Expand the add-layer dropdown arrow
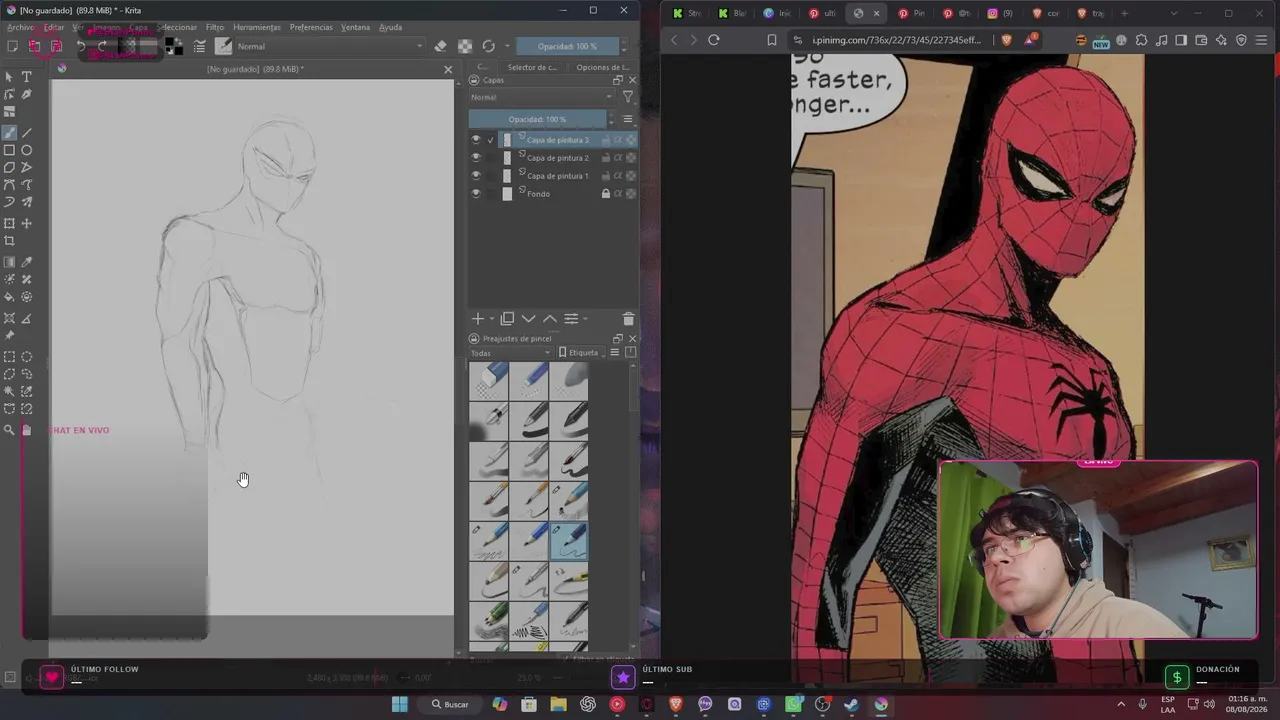This screenshot has height=720, width=1280. tap(490, 319)
